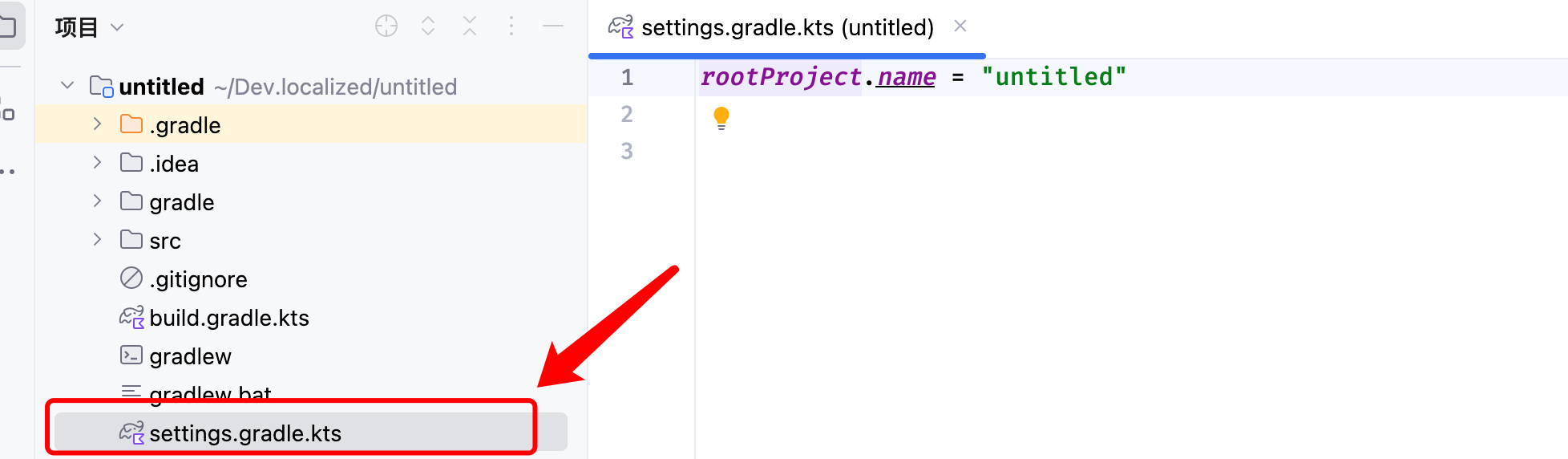This screenshot has width=1568, height=459.
Task: Click the gradlew terminal script icon
Action: tap(131, 355)
